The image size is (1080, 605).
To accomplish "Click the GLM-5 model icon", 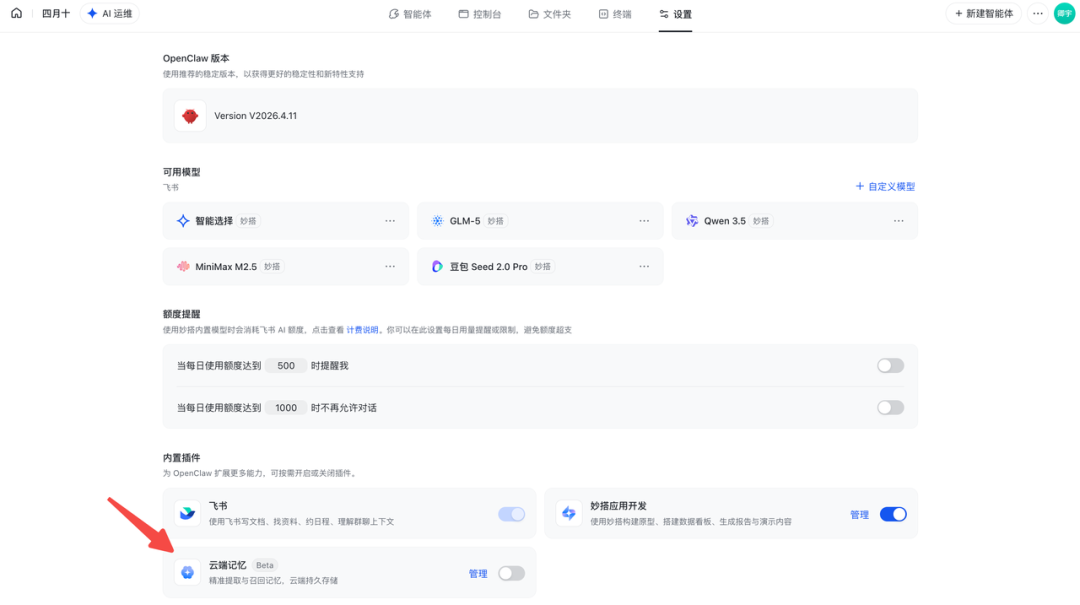I will click(x=437, y=221).
